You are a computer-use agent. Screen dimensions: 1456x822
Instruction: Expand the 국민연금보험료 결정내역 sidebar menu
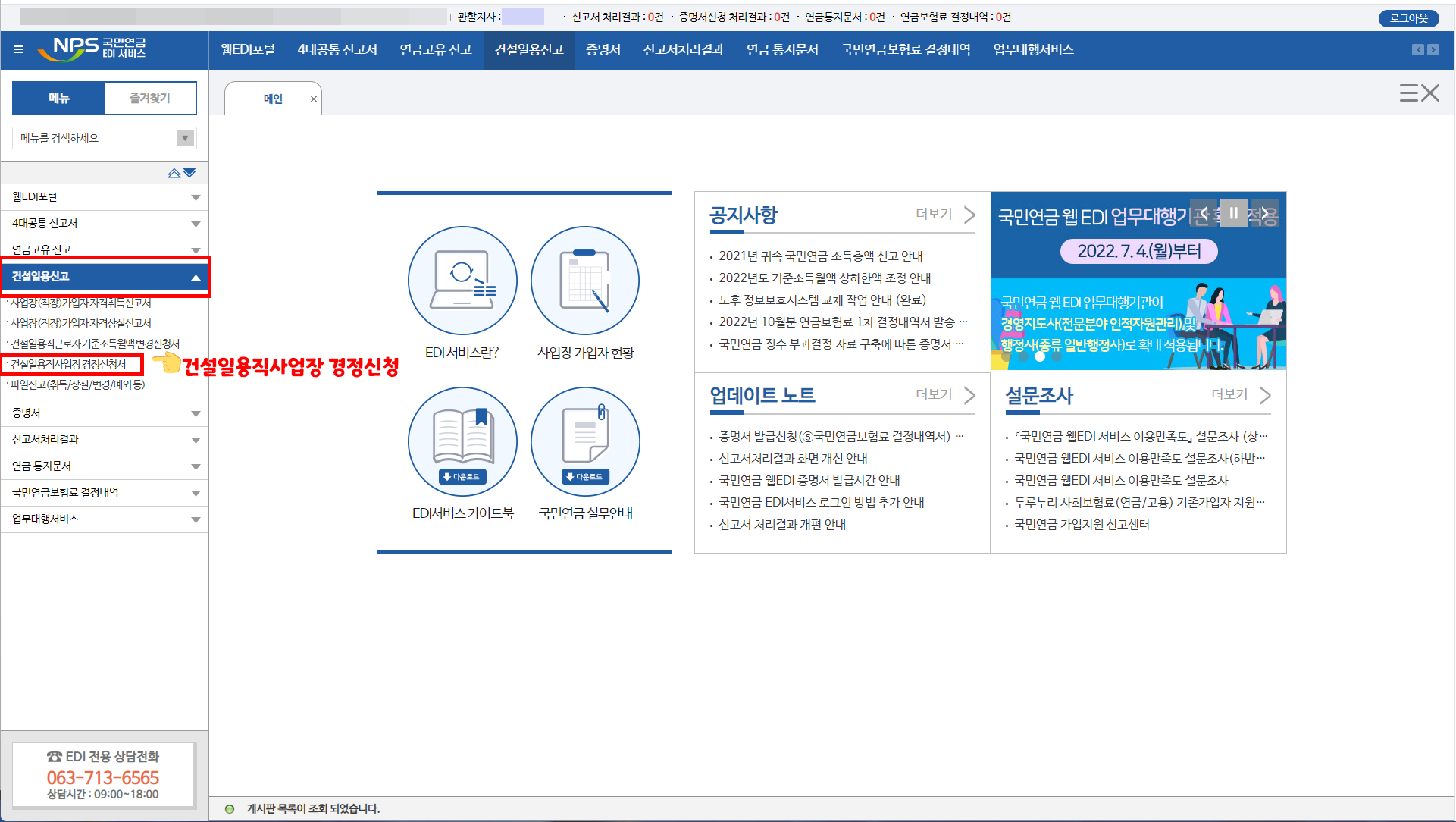coord(105,493)
